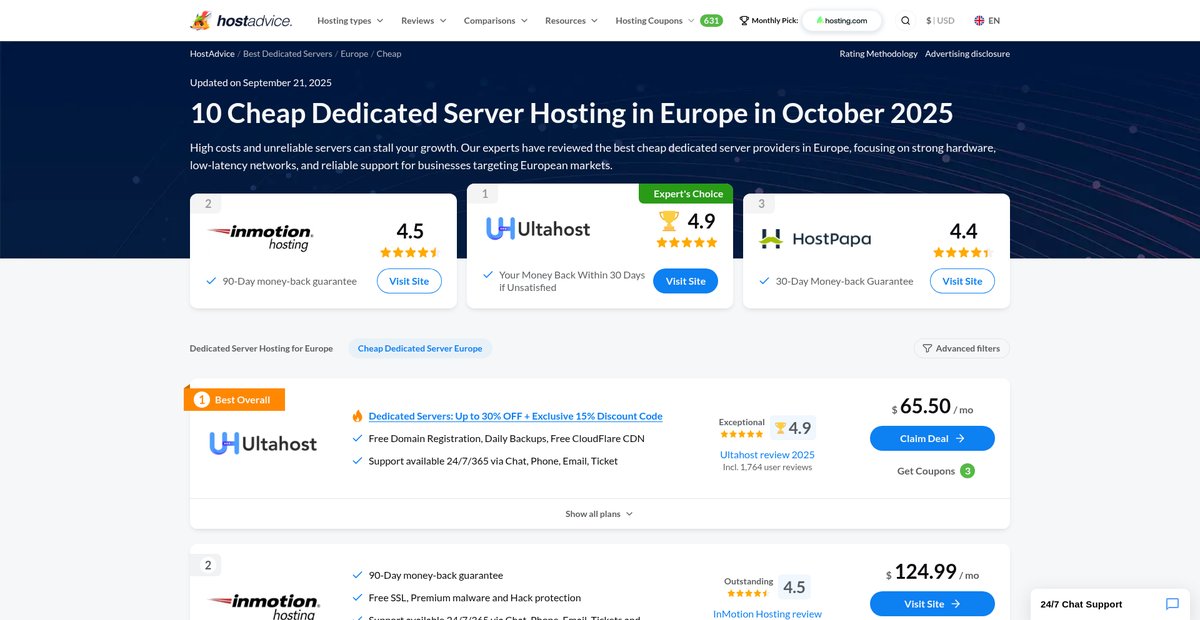Visit Site for InMotion Hosting top card

(x=409, y=281)
